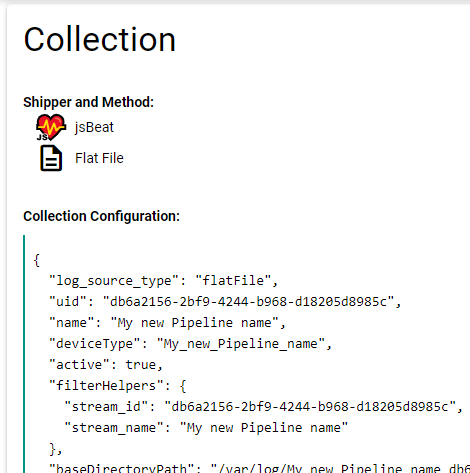Click the jsBeat heart icon
Screen dimensions: 470x473
point(51,127)
